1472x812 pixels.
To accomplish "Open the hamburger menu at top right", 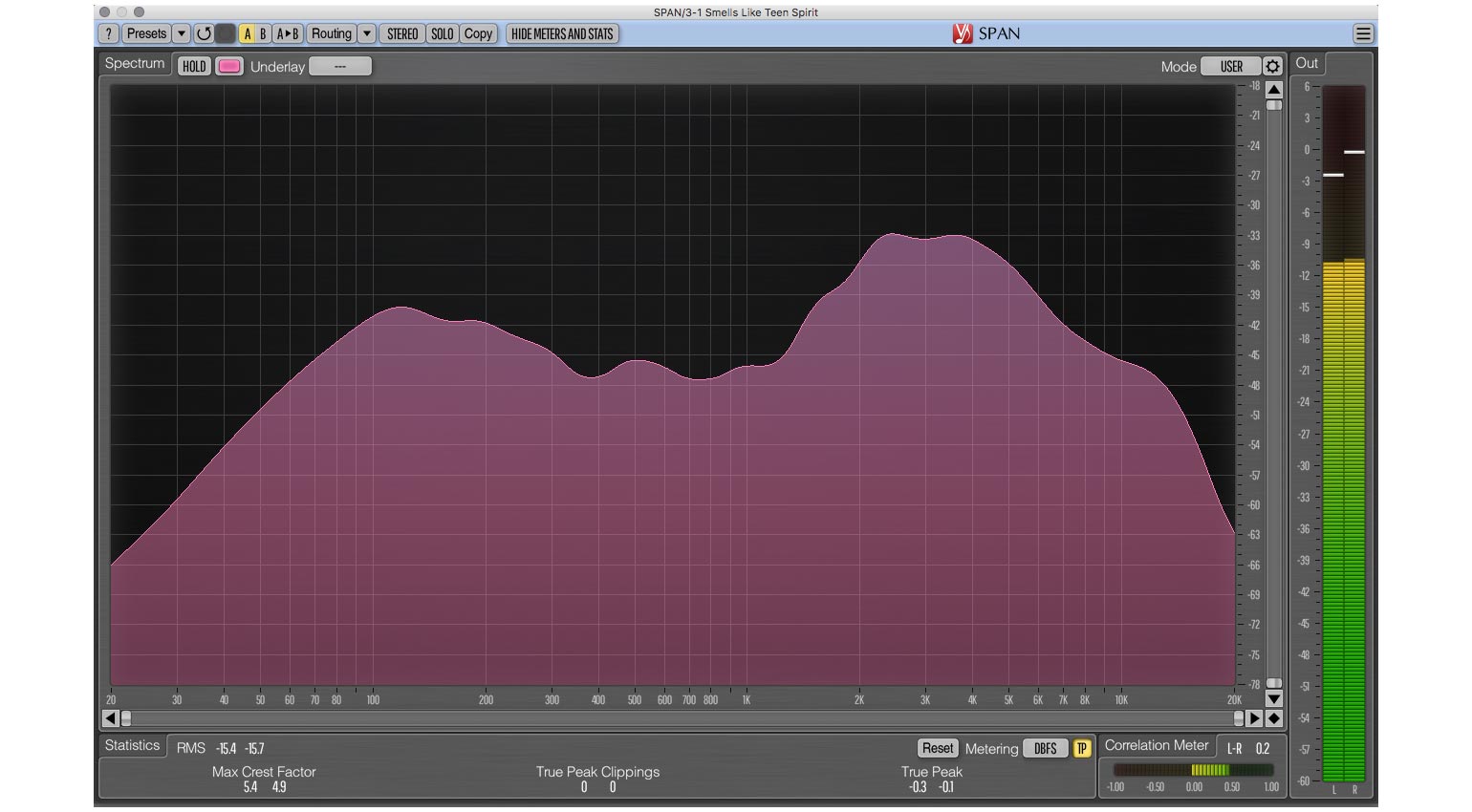I will tap(1363, 33).
